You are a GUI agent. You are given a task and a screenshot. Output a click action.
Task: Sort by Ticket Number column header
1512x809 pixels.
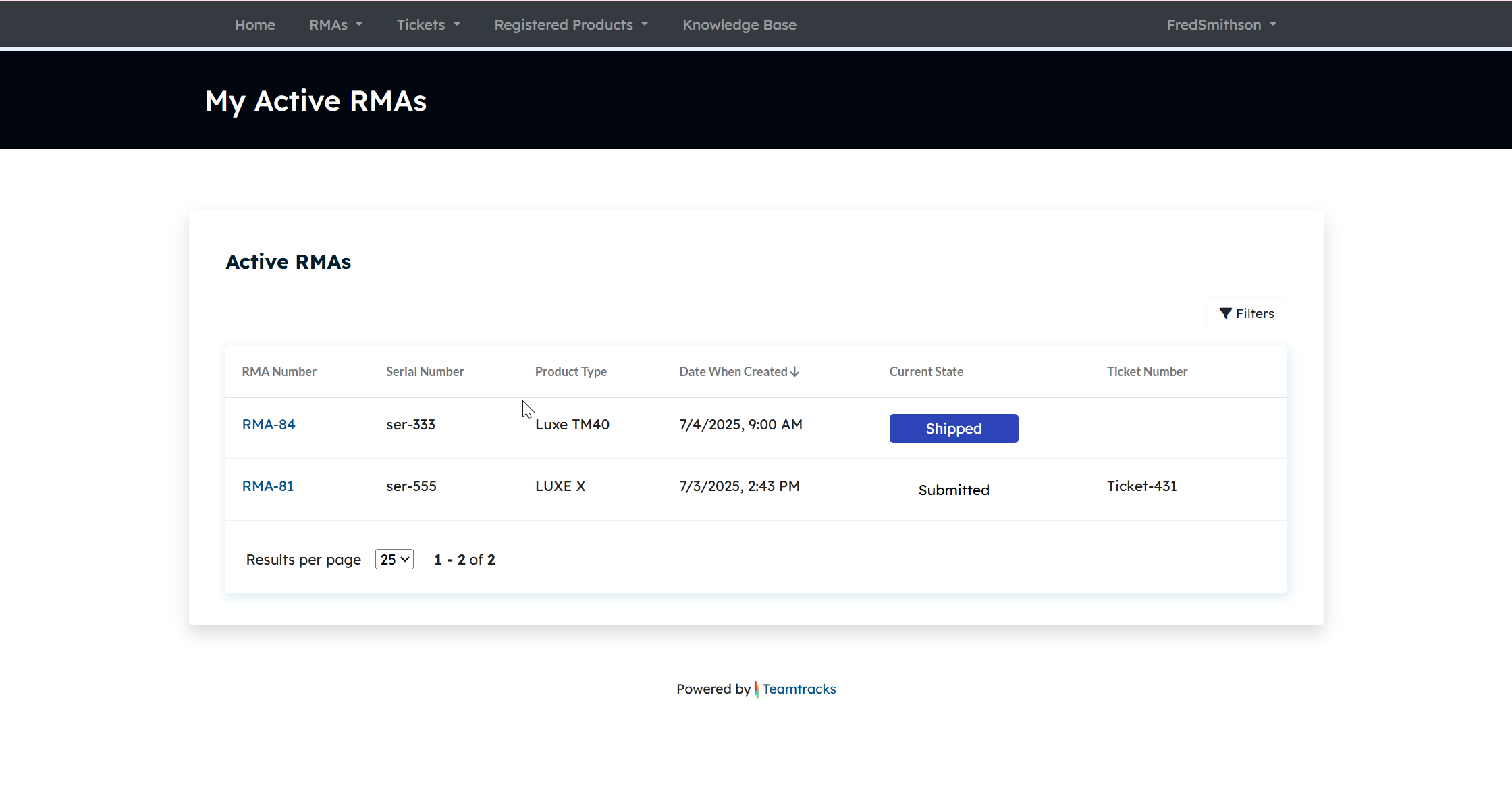1147,372
